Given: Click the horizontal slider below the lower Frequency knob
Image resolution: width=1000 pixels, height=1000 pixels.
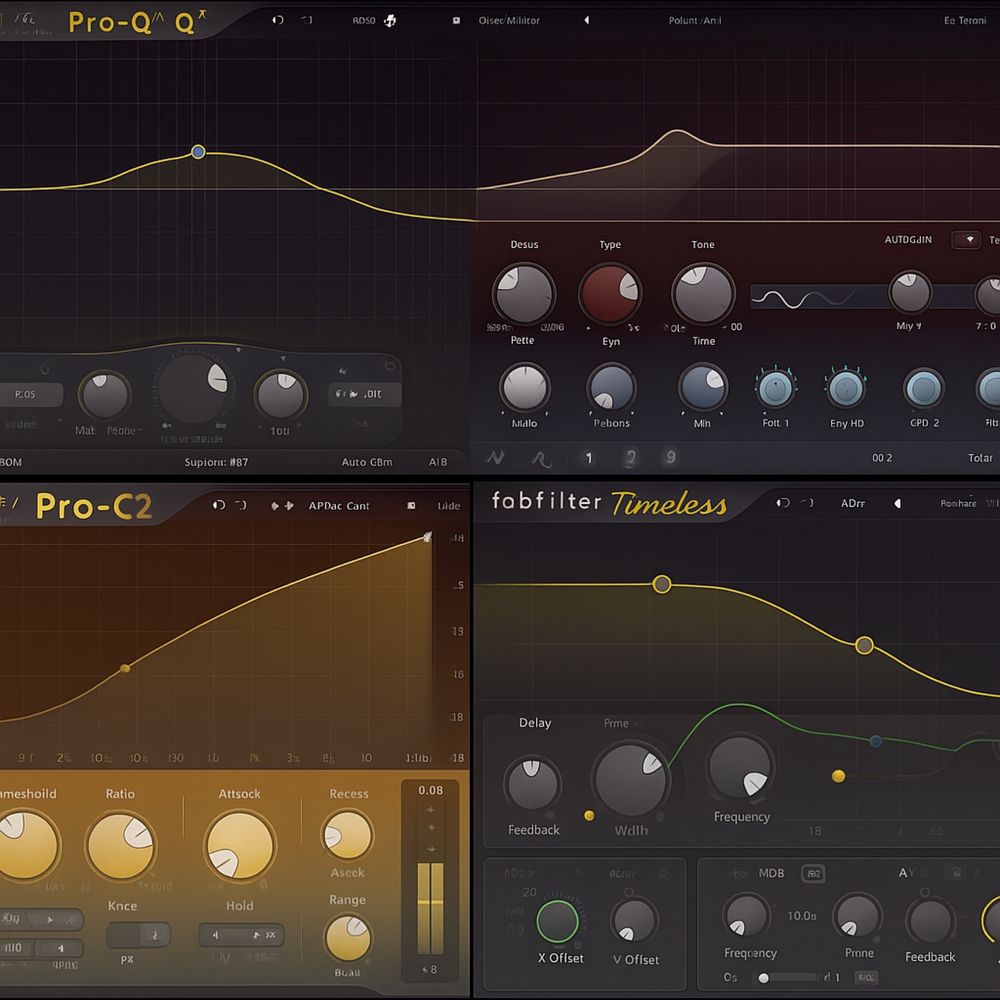Looking at the screenshot, I should (790, 977).
